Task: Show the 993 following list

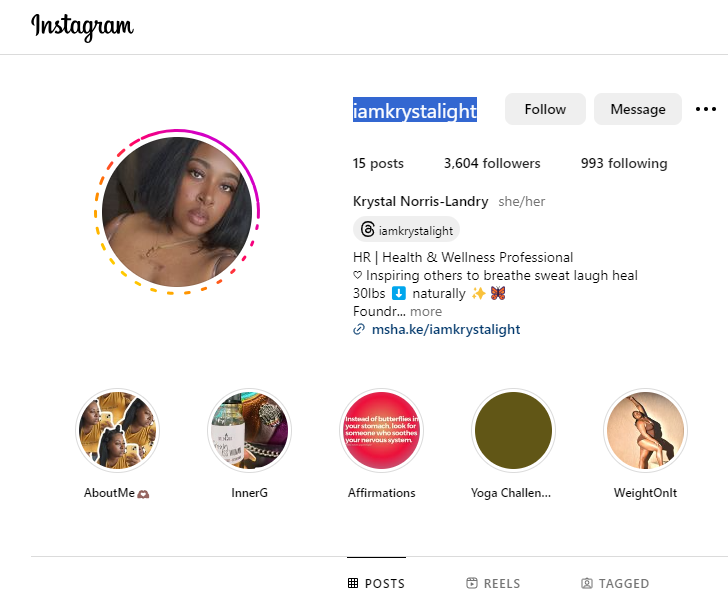Action: coord(624,163)
